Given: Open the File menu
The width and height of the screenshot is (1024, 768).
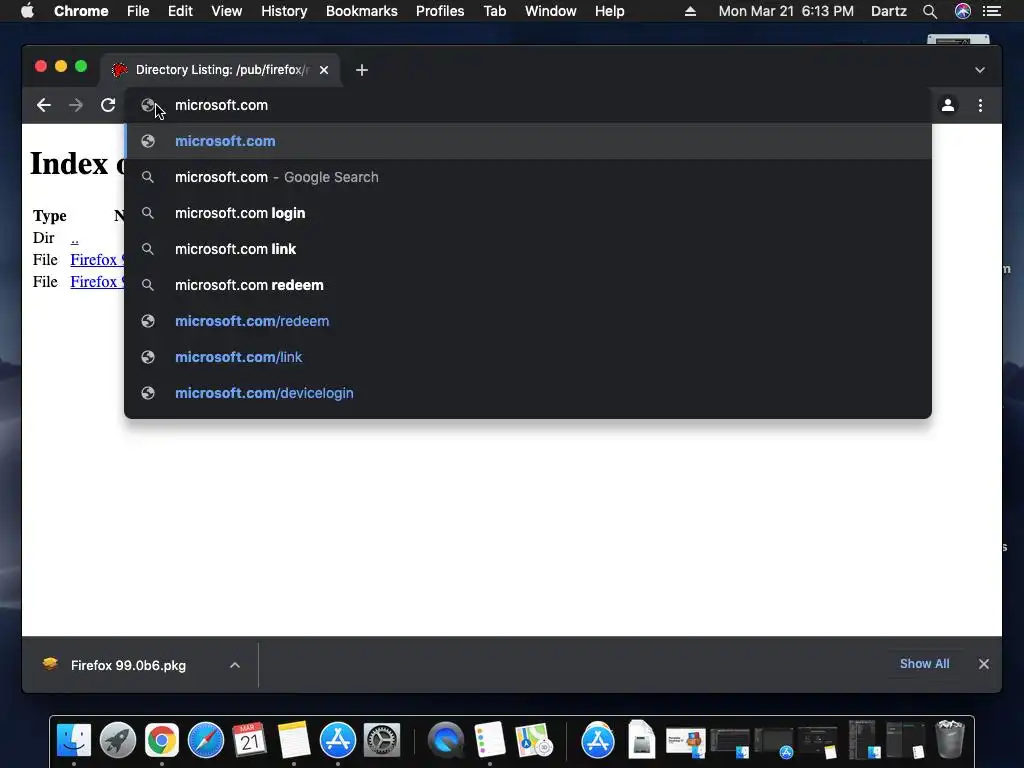Looking at the screenshot, I should point(138,11).
